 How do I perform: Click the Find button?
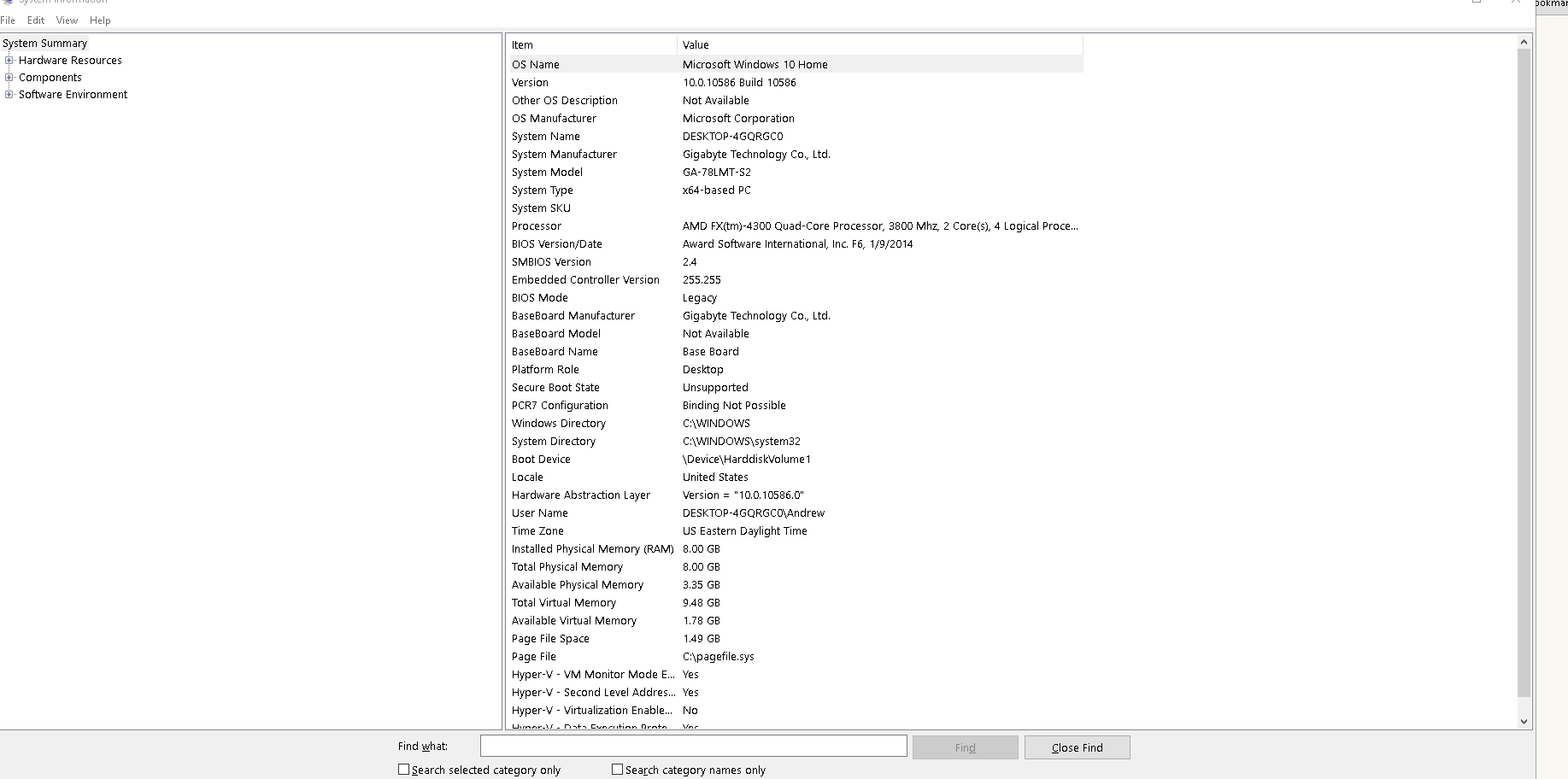(x=965, y=747)
